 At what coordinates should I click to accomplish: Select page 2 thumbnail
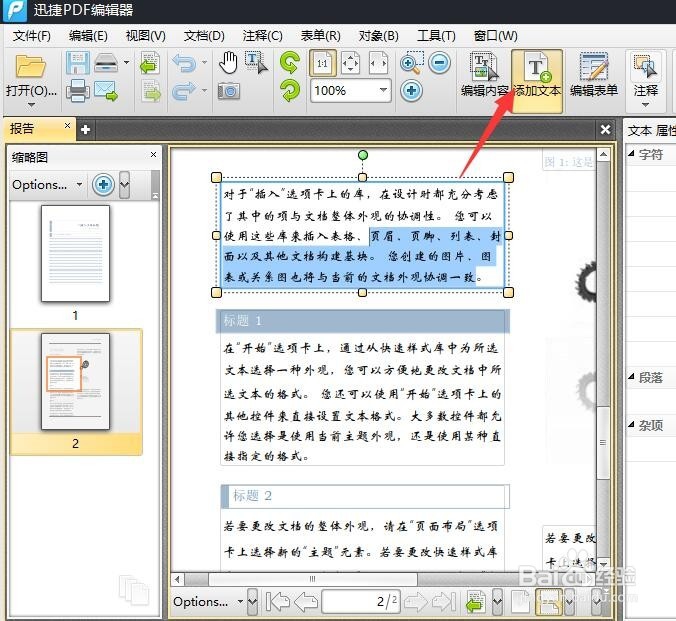[x=75, y=381]
